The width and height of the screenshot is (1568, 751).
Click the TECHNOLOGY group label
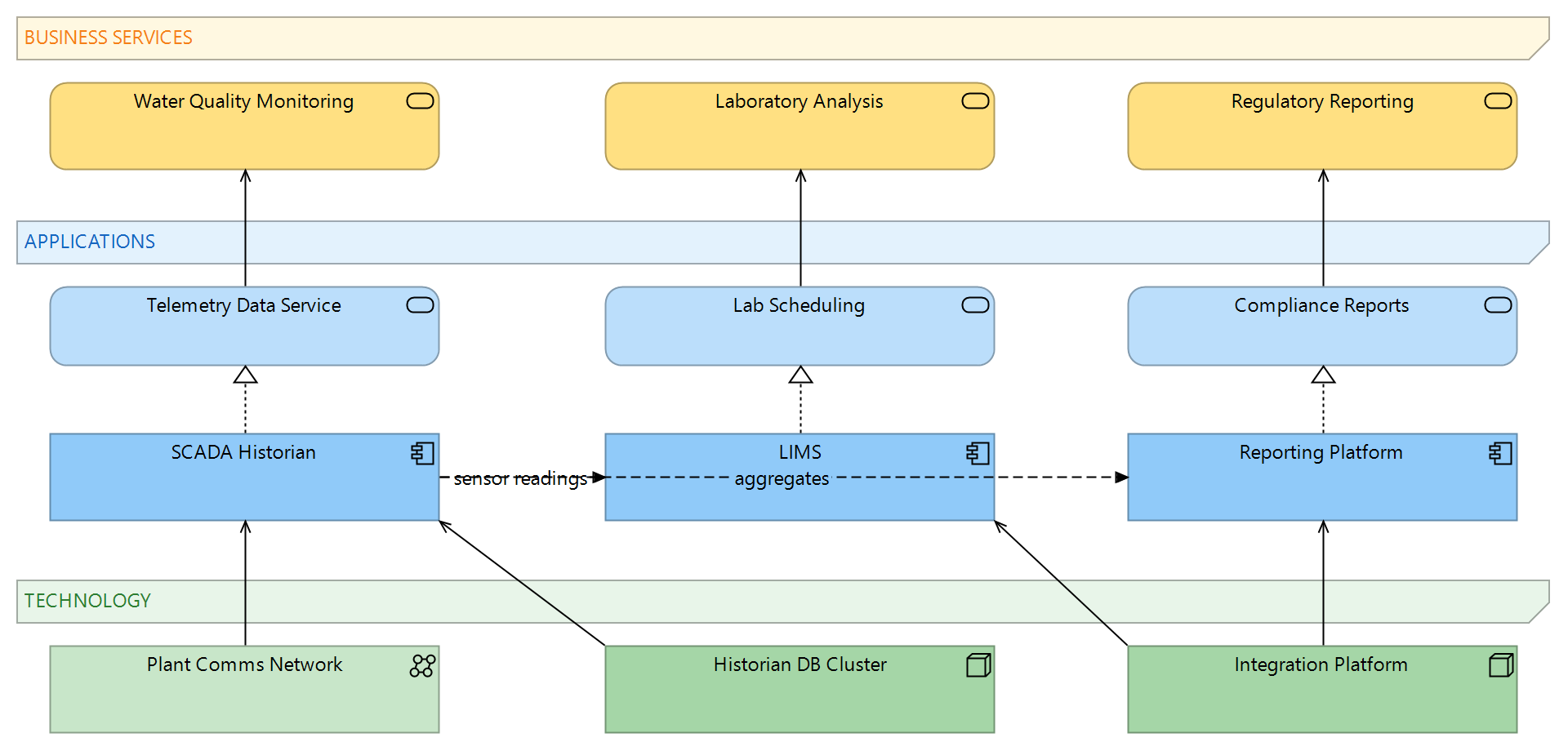(x=87, y=602)
